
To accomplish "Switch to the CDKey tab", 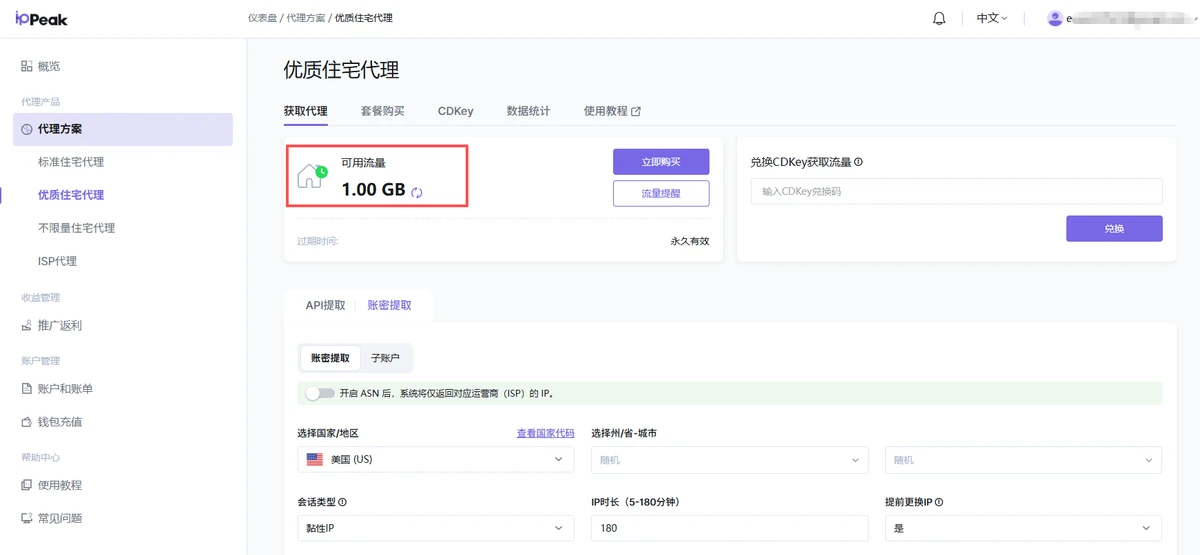I will pyautogui.click(x=455, y=111).
